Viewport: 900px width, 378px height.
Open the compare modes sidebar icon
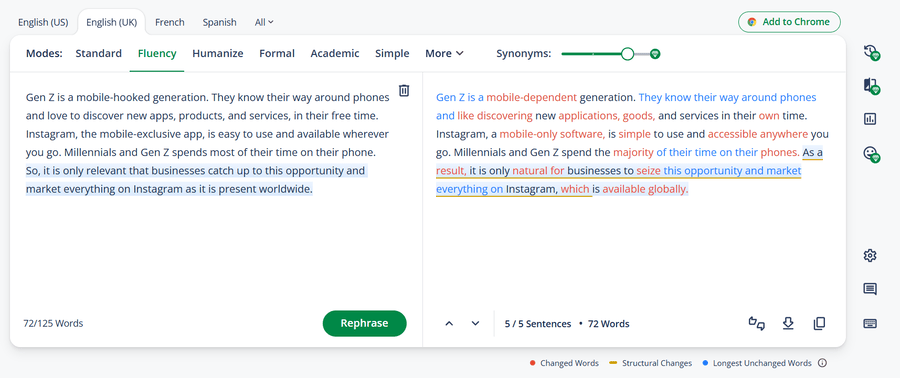(x=871, y=86)
